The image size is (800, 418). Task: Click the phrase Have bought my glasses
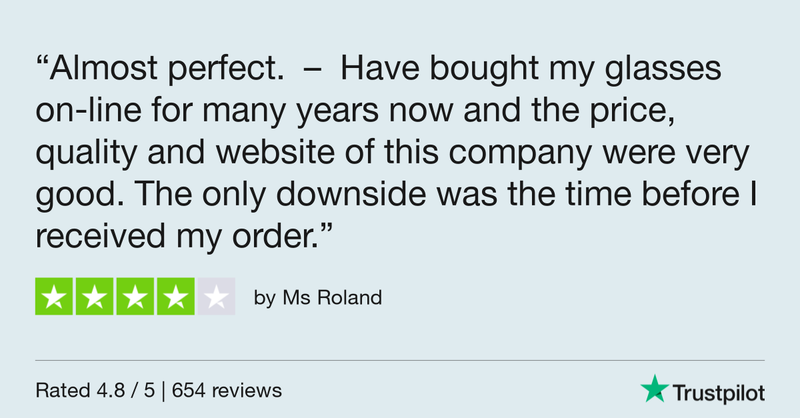tap(531, 69)
